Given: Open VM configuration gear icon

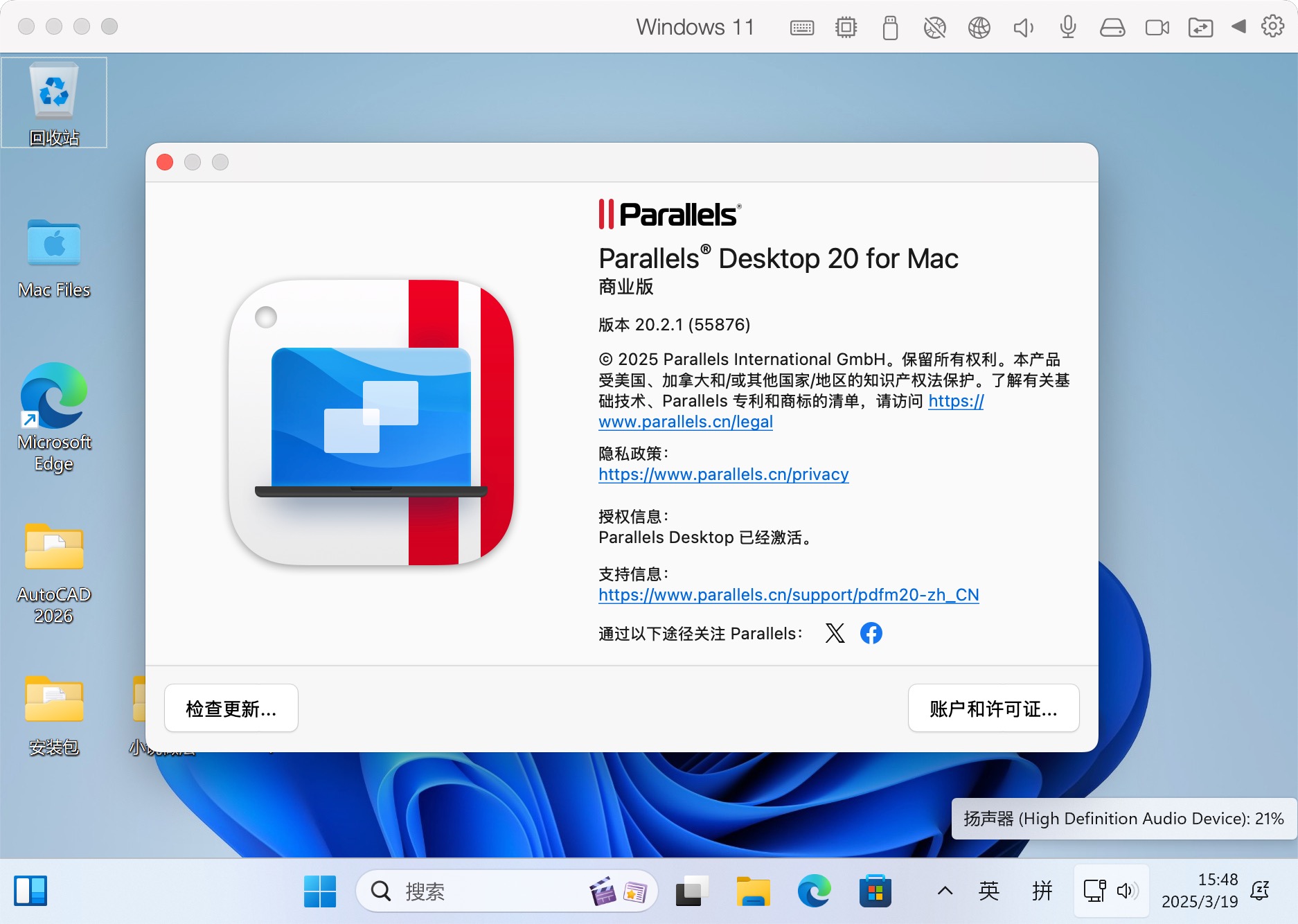Looking at the screenshot, I should click(x=1272, y=26).
